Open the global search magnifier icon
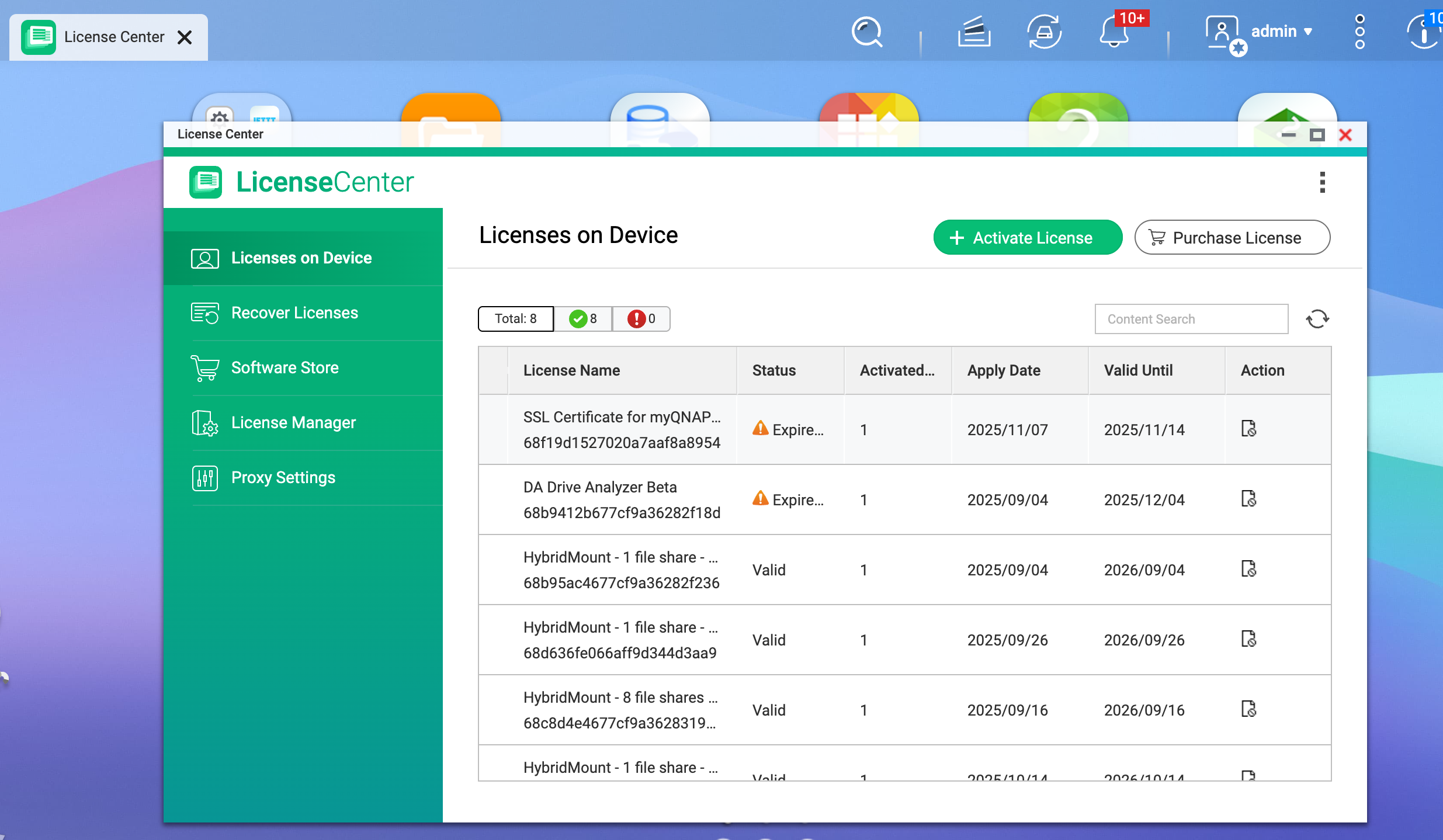Viewport: 1443px width, 840px height. coord(866,32)
